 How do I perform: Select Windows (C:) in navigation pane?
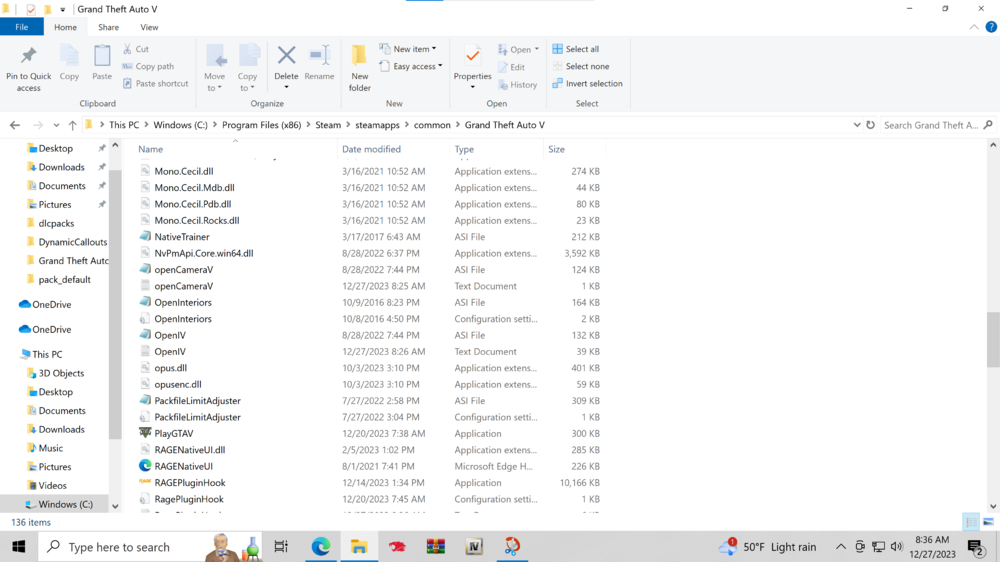[x=65, y=504]
